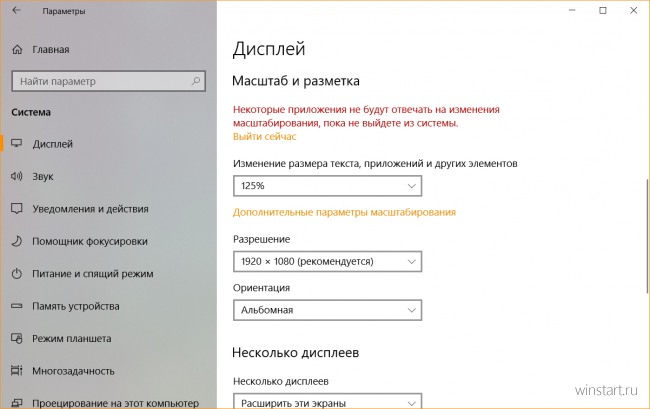Click the Sound speaker icon
This screenshot has width=650, height=409.
[x=17, y=176]
